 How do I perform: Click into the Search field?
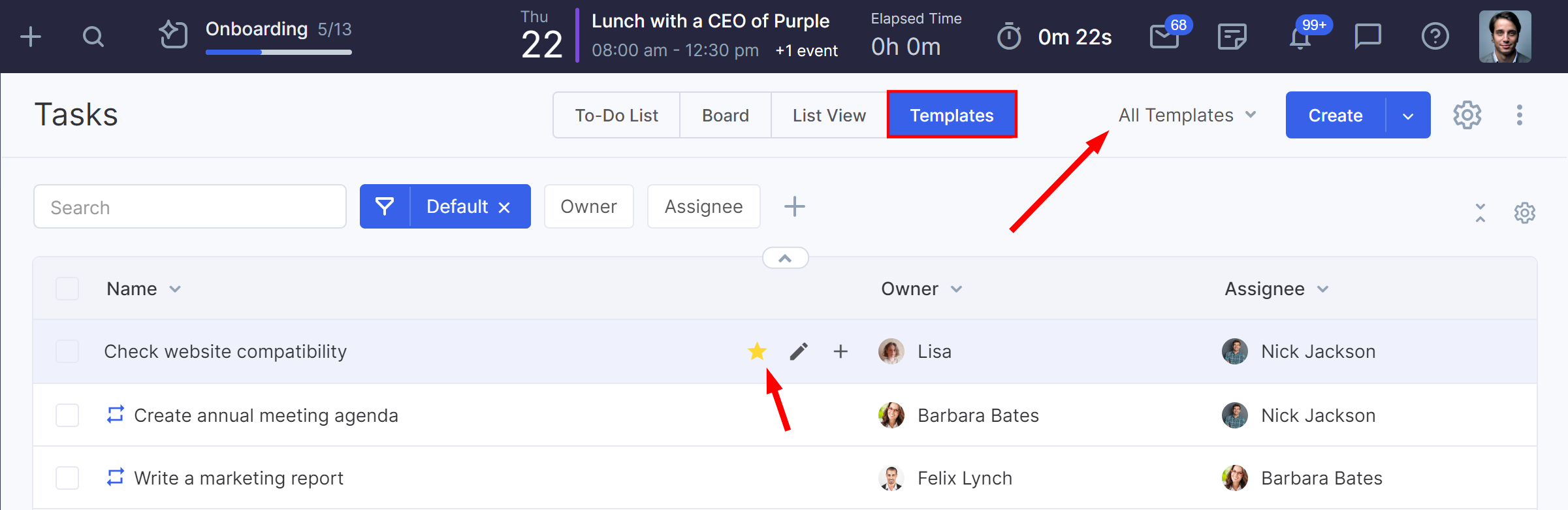pyautogui.click(x=189, y=207)
